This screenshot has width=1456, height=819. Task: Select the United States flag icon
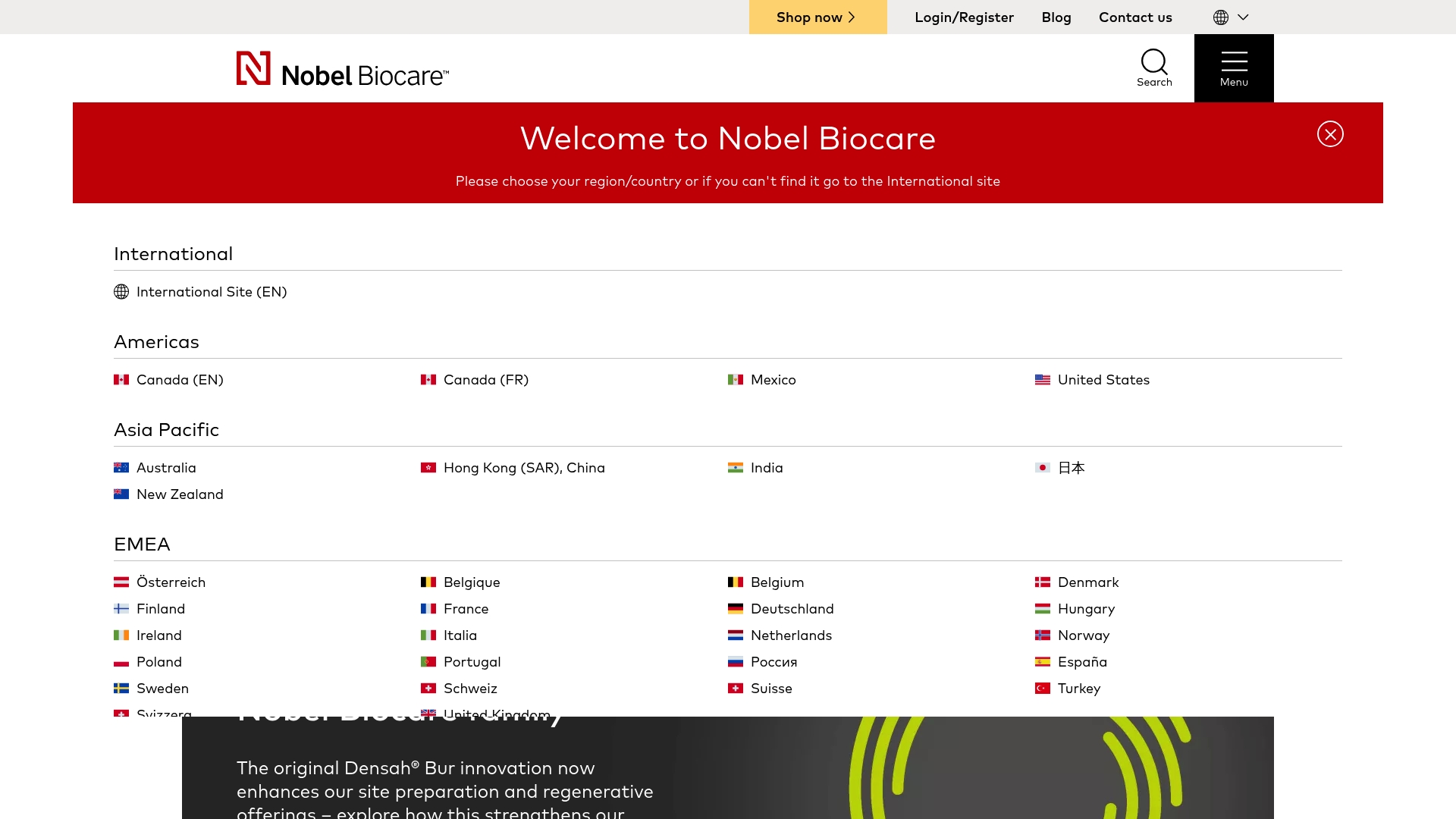(x=1042, y=379)
